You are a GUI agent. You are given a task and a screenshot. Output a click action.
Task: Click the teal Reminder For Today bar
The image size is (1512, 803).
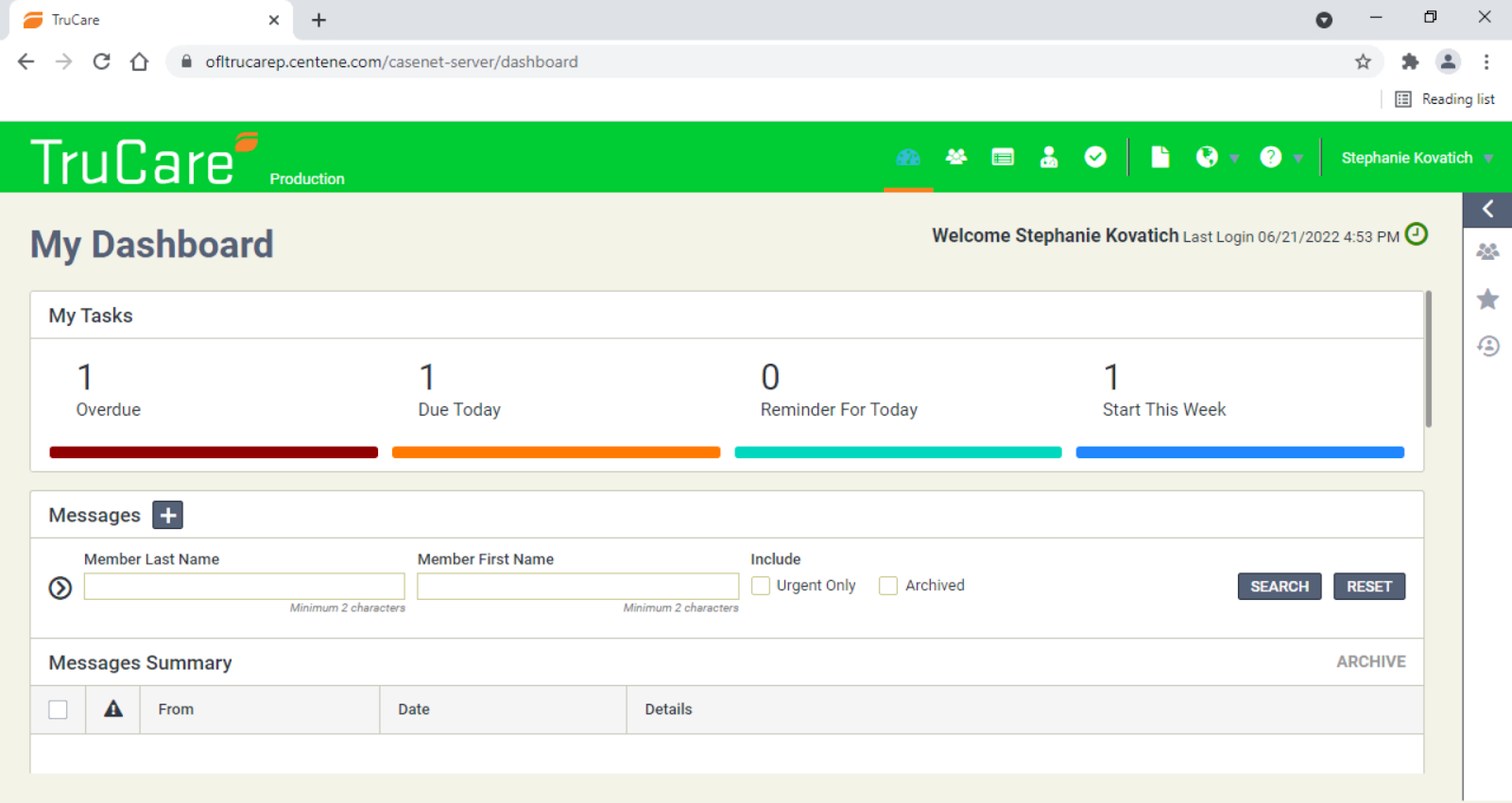898,453
